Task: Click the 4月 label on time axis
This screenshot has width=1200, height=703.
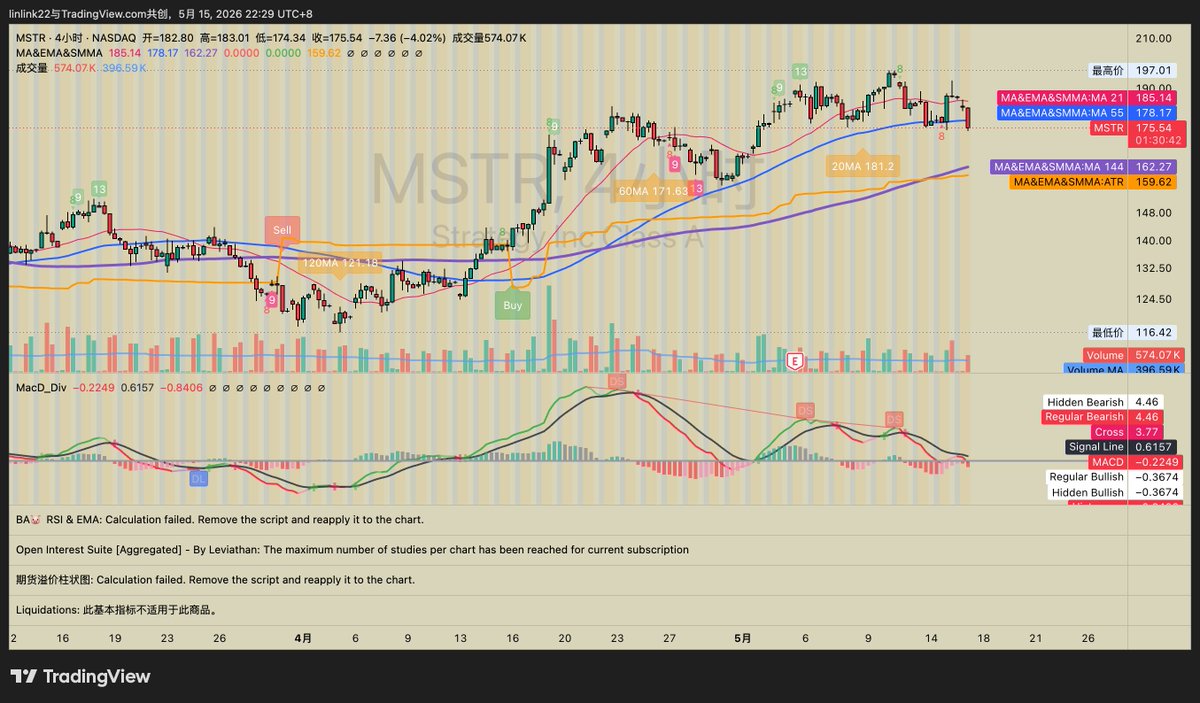Action: tap(303, 637)
